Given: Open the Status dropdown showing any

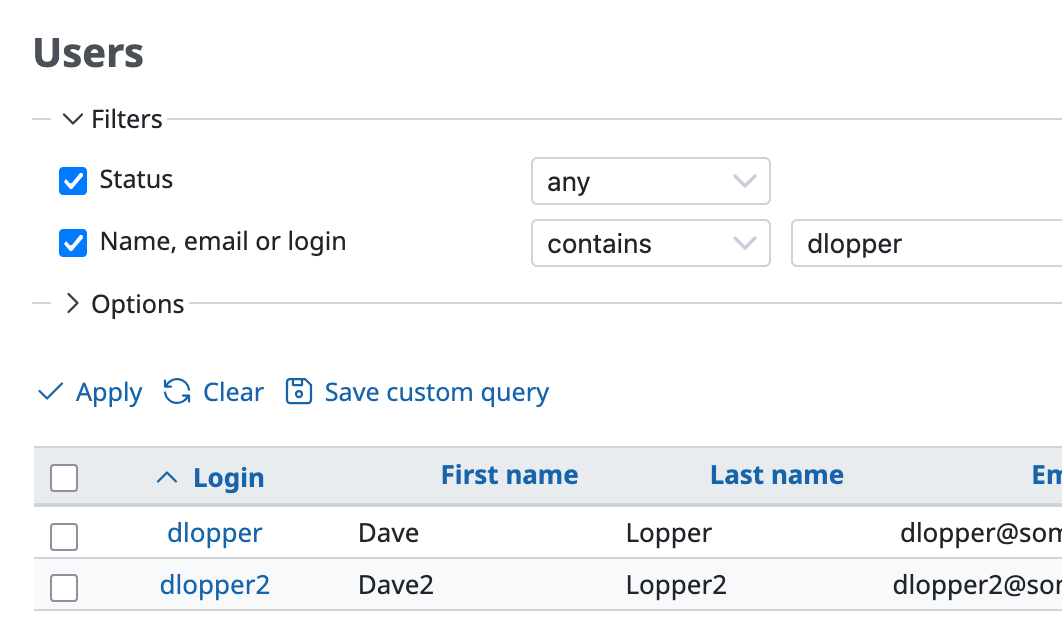Looking at the screenshot, I should [650, 182].
